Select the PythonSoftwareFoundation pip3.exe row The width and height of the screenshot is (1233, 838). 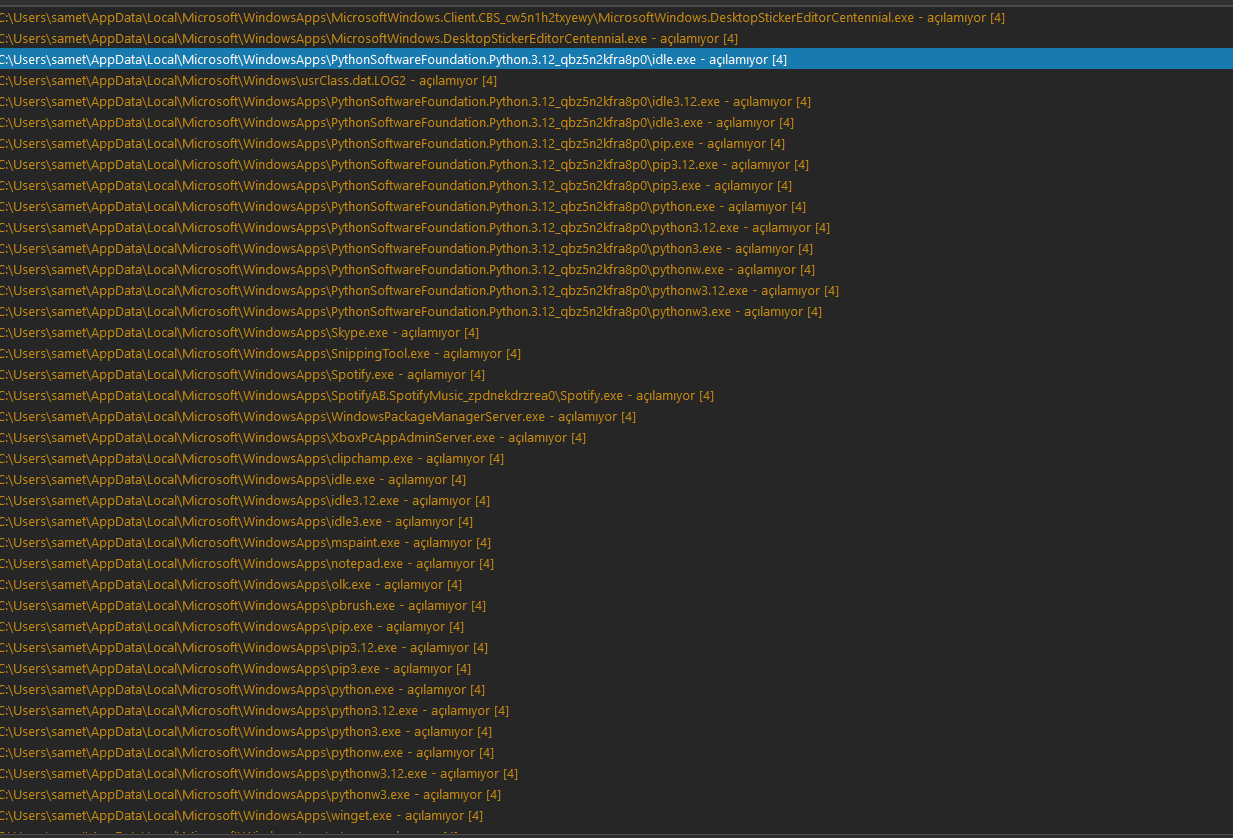(x=616, y=185)
